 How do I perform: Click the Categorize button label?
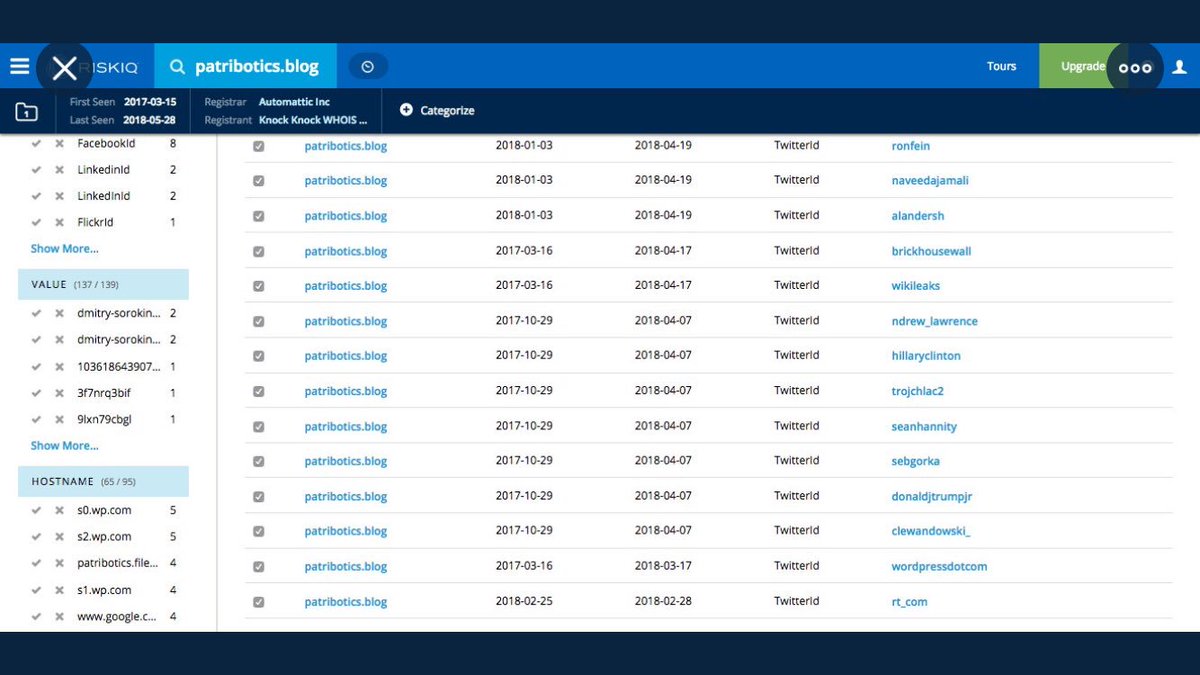[447, 111]
